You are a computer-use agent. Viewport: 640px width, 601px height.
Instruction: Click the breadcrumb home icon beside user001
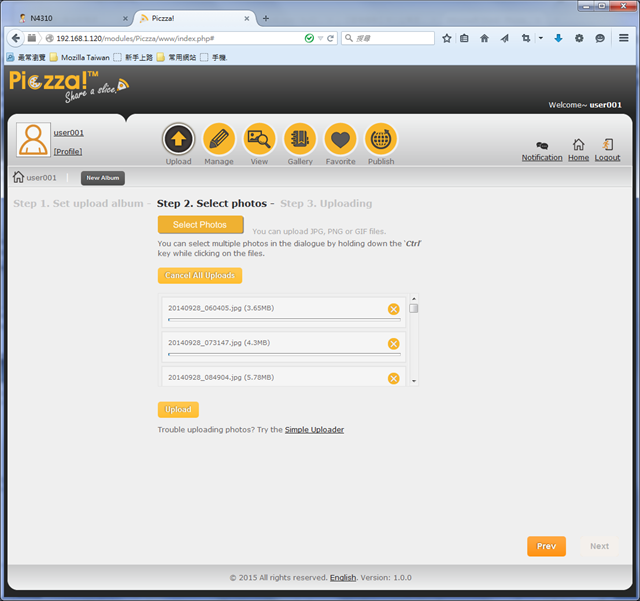(x=18, y=177)
